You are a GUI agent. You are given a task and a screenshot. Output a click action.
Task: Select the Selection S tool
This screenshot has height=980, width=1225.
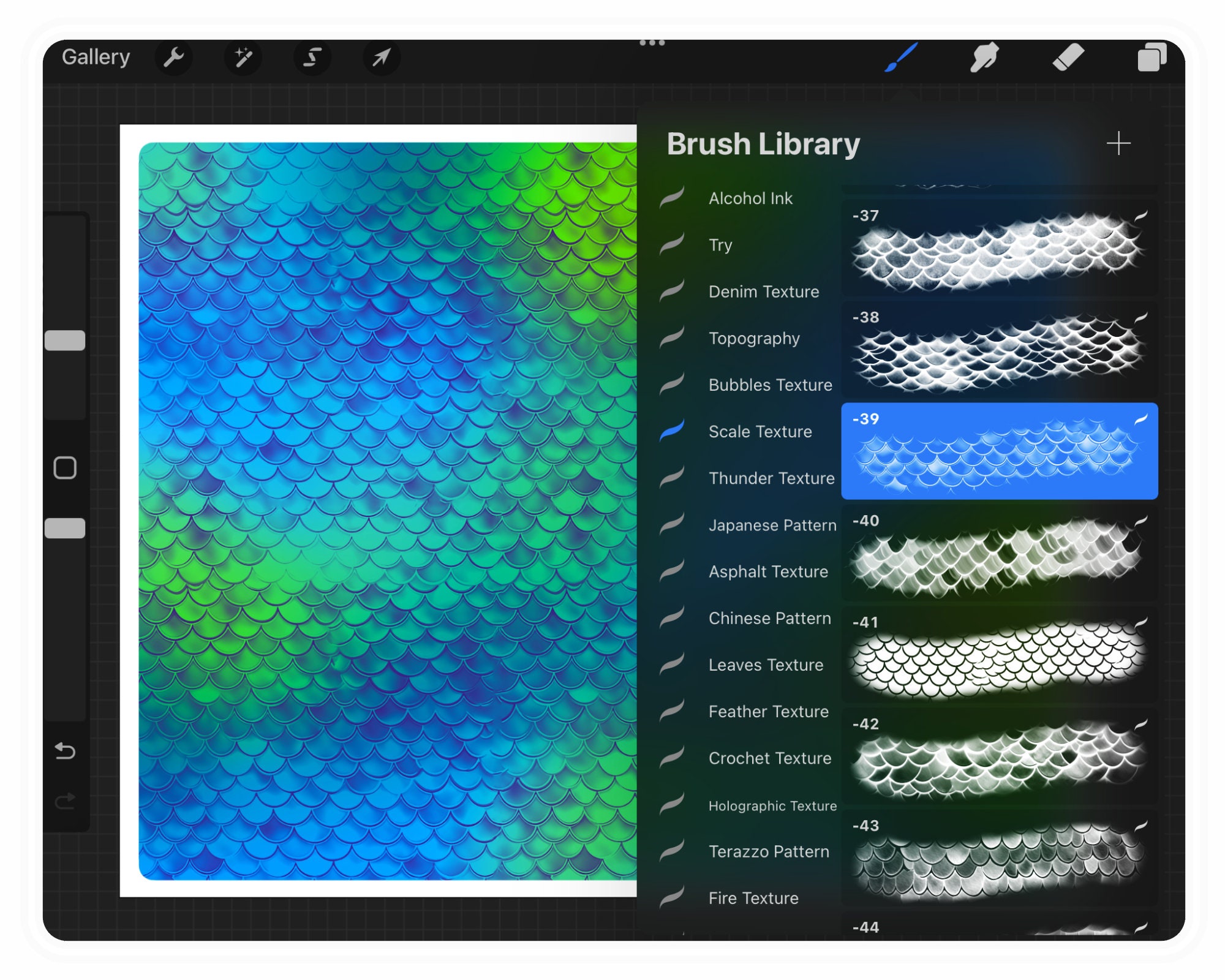click(x=312, y=58)
